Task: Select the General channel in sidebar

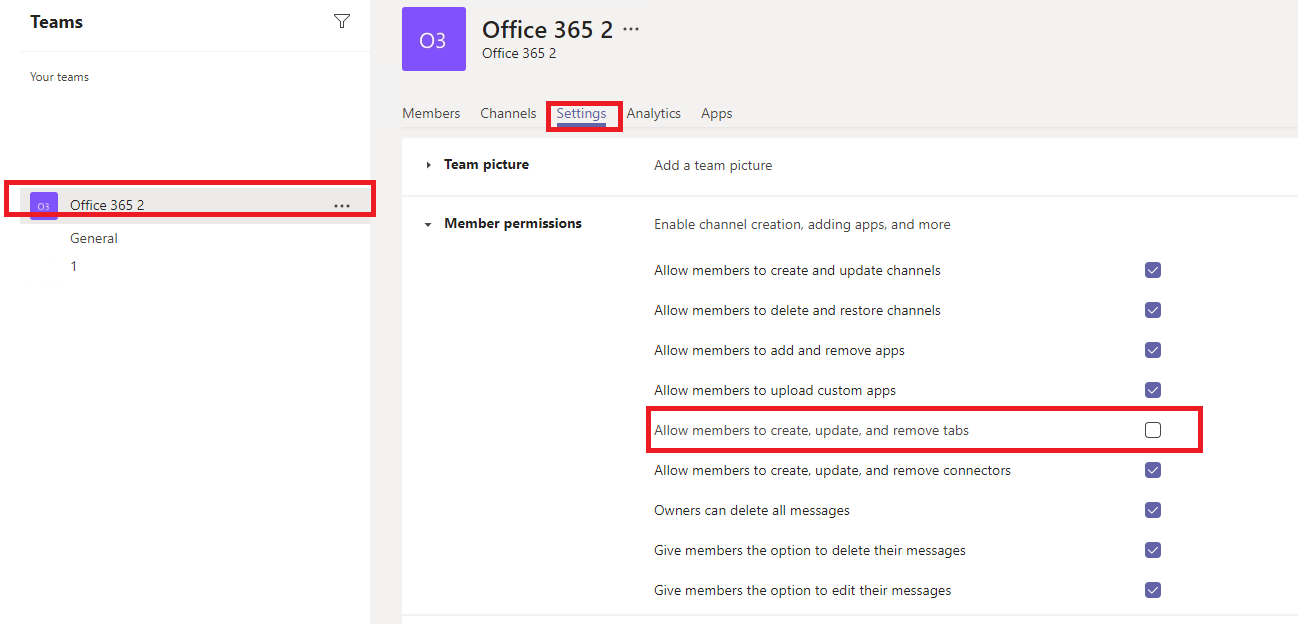Action: 94,238
